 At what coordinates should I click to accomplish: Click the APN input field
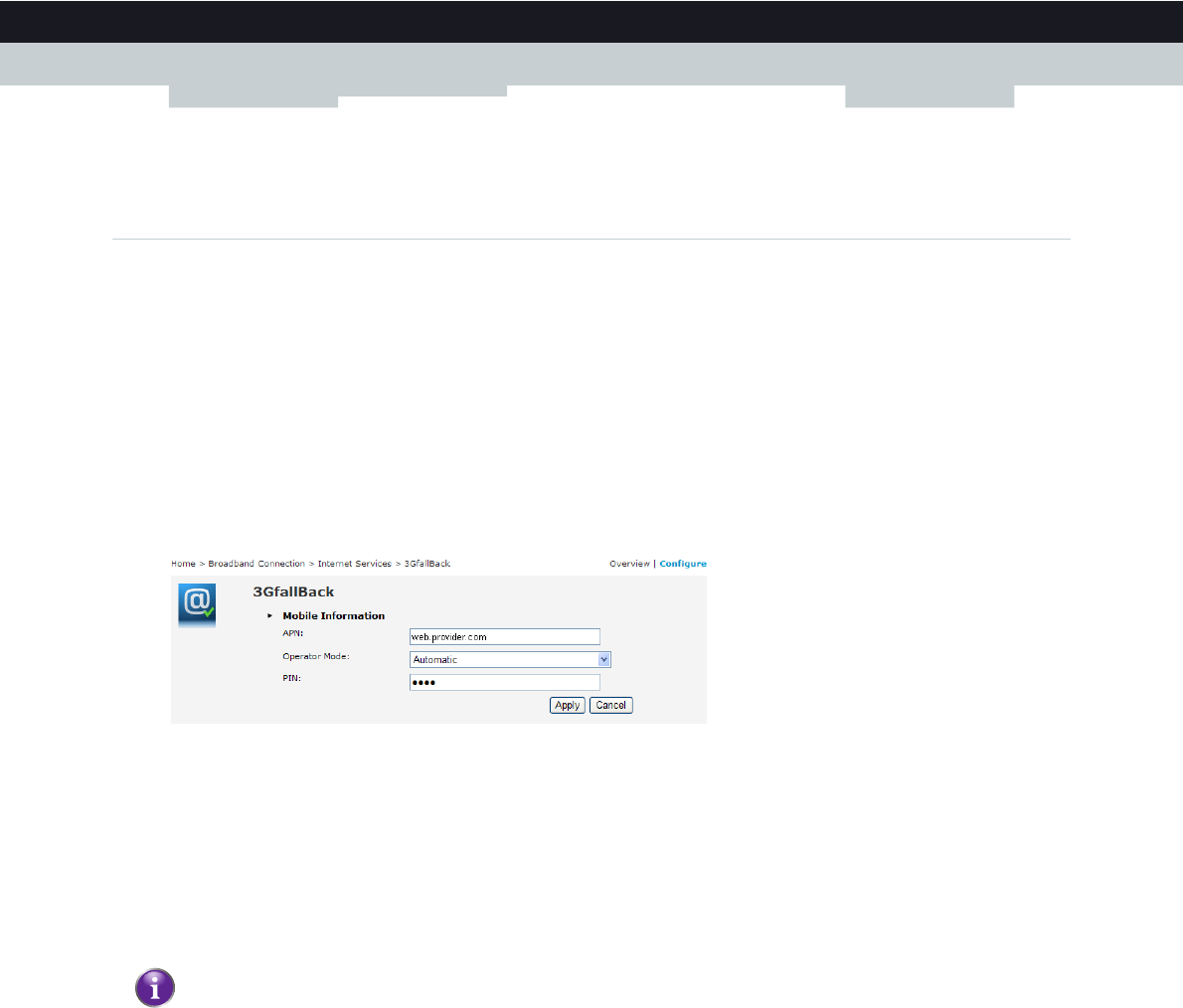[505, 637]
